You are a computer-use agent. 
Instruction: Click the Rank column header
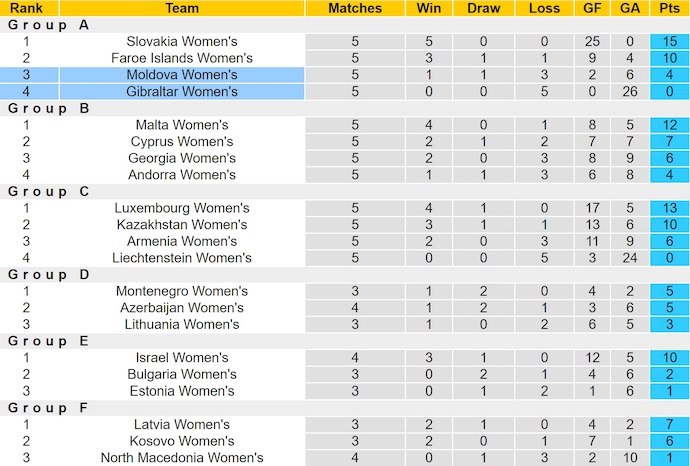pos(25,8)
